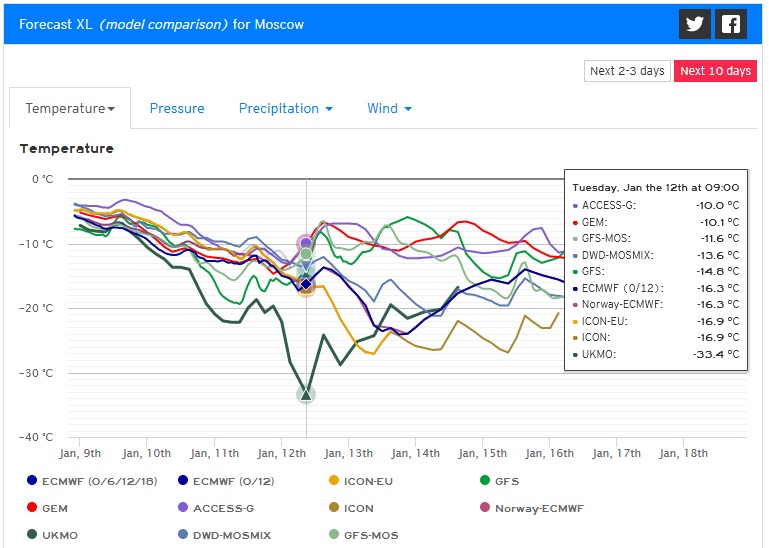Click the Norway-ECMWF legend marker
769x548 pixels.
(486, 508)
